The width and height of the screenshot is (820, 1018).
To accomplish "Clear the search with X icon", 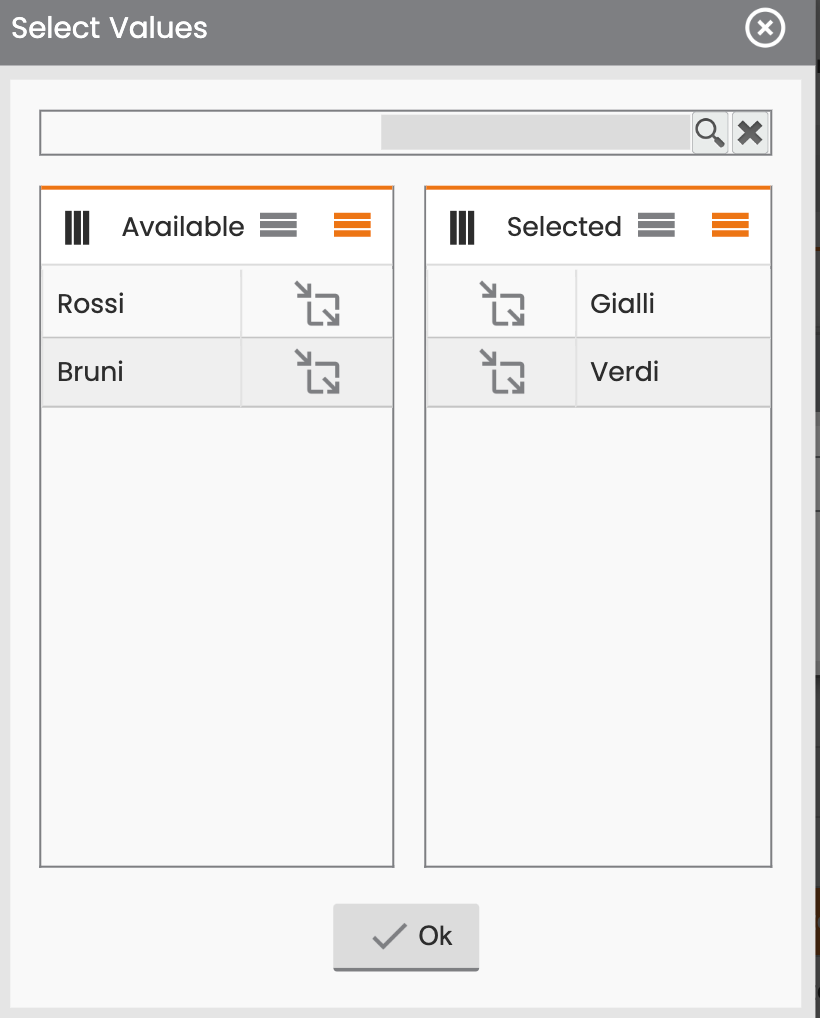I will click(x=750, y=133).
